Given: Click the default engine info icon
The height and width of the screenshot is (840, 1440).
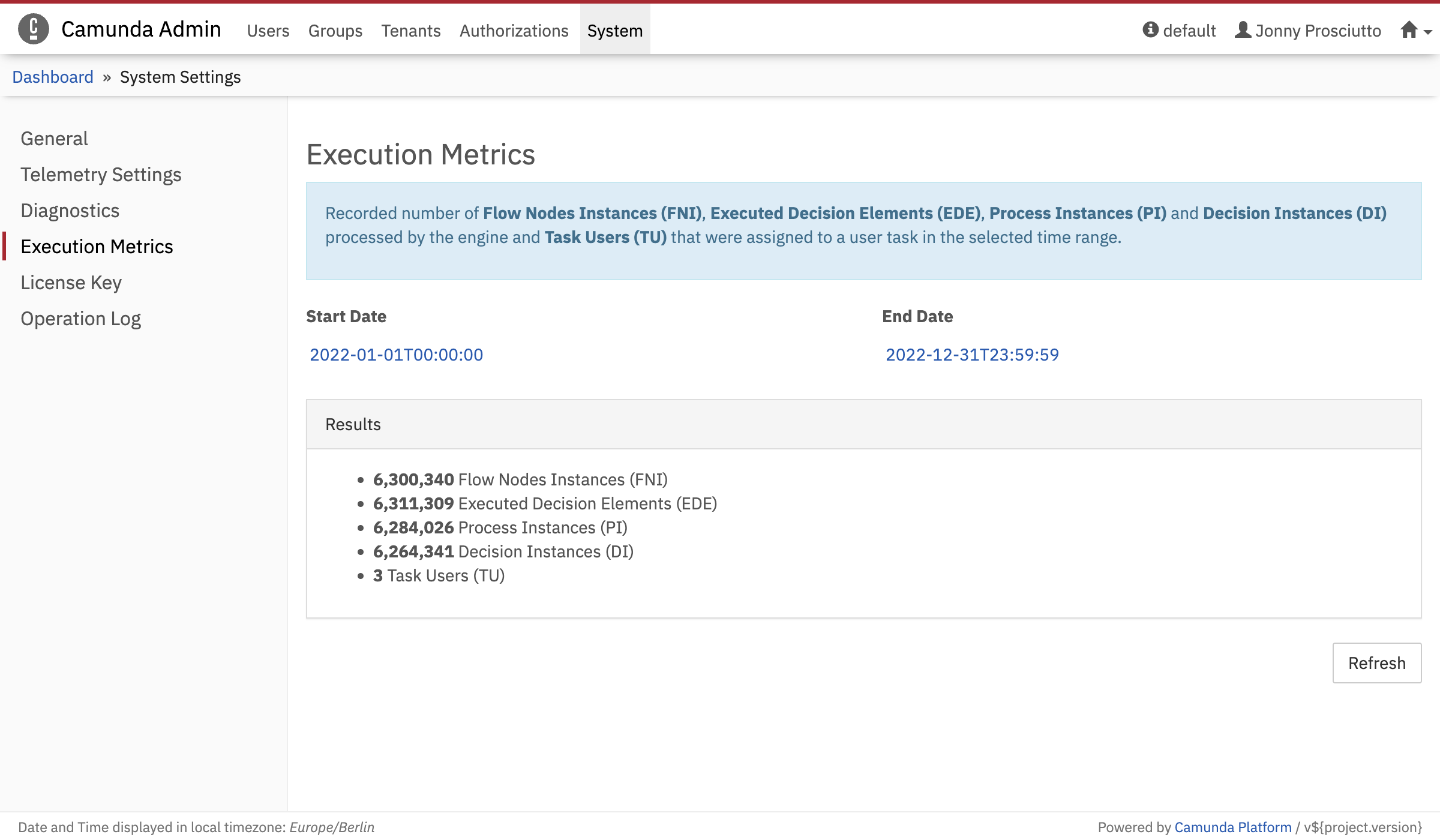Looking at the screenshot, I should (x=1150, y=29).
